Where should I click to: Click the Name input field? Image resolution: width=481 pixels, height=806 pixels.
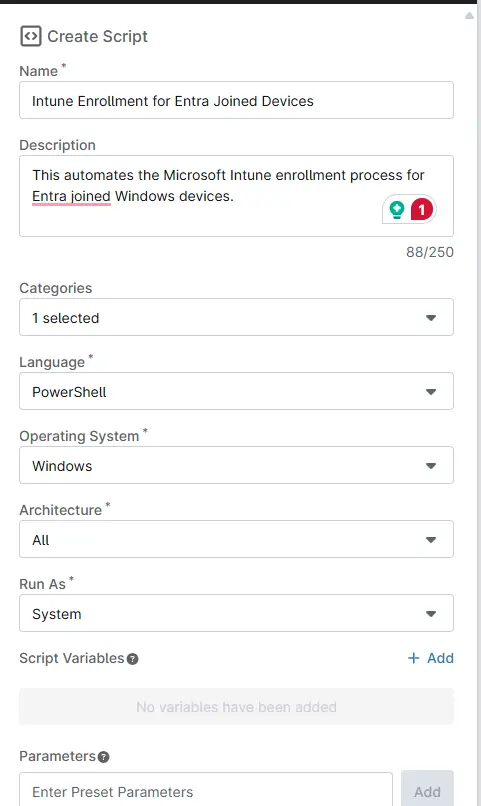236,100
